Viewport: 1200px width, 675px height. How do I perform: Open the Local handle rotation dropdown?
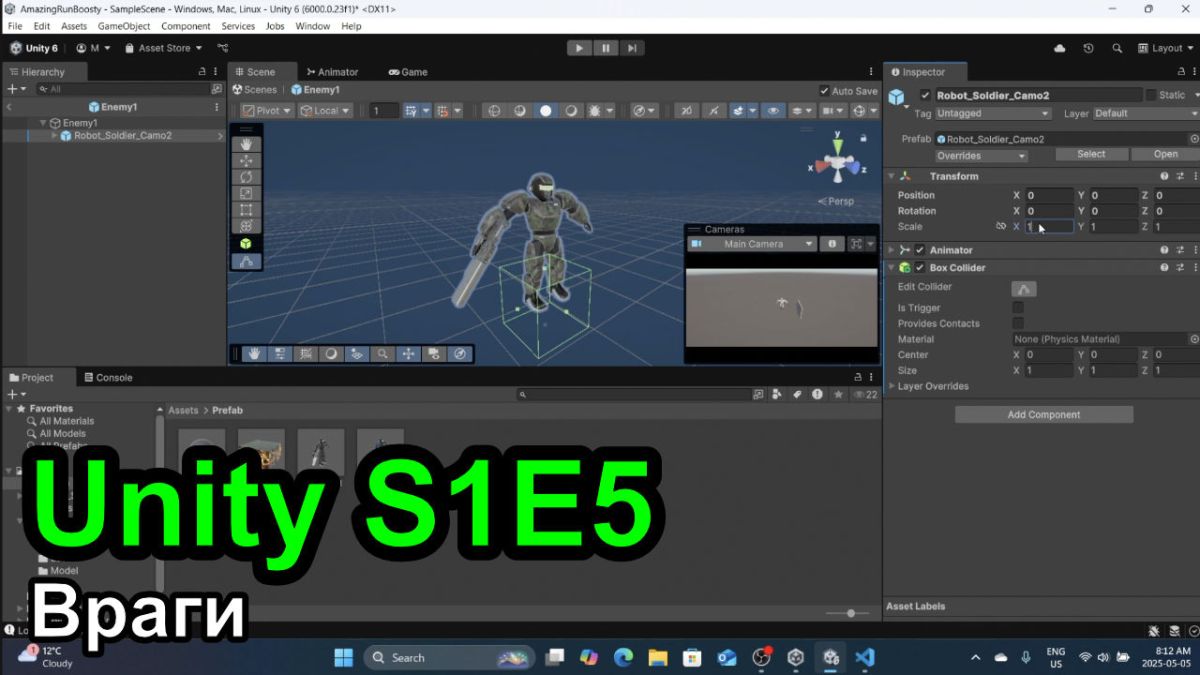325,111
